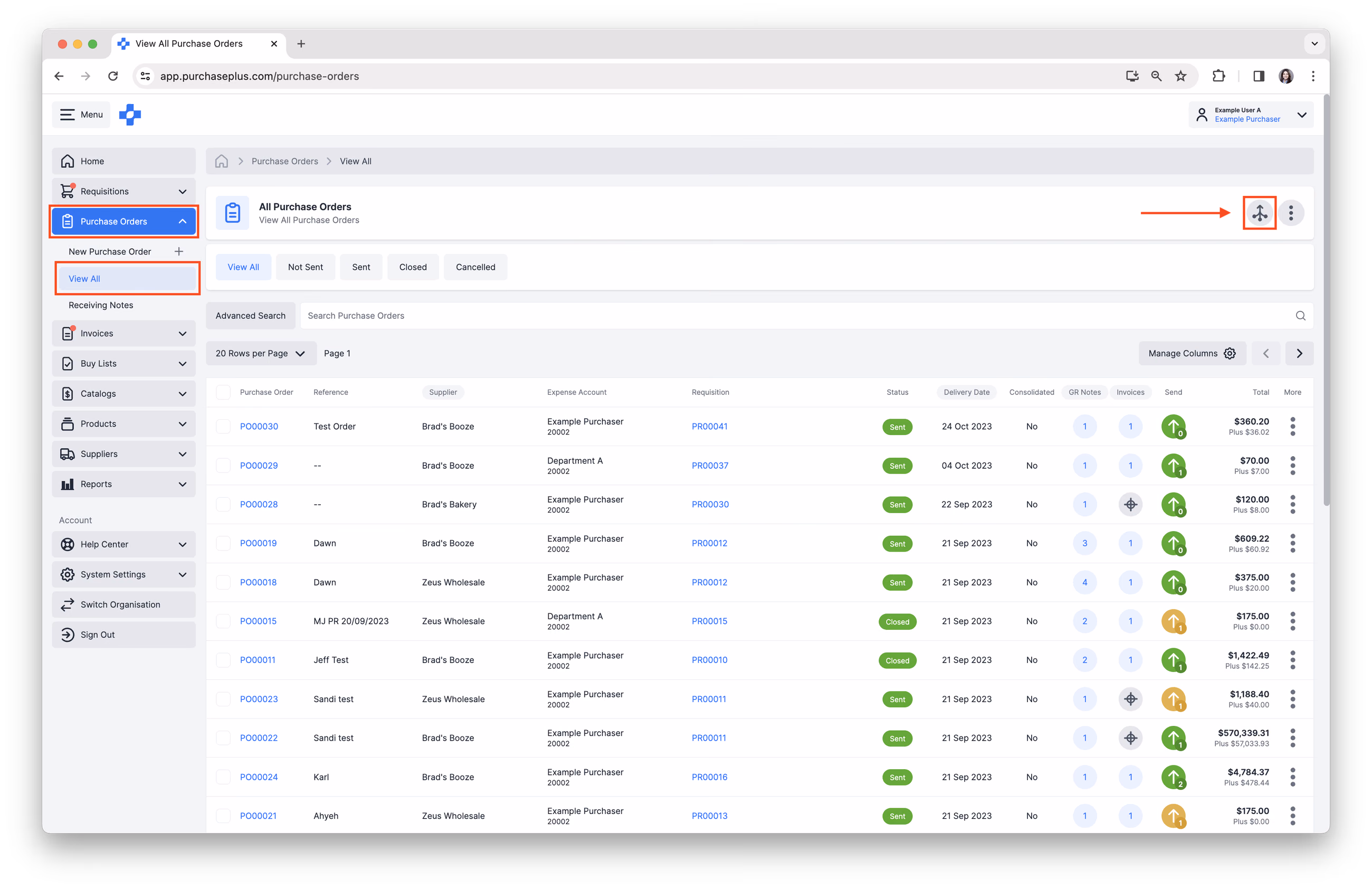The image size is (1372, 889).
Task: Click the orange send arrow for PO00021
Action: point(1173,816)
